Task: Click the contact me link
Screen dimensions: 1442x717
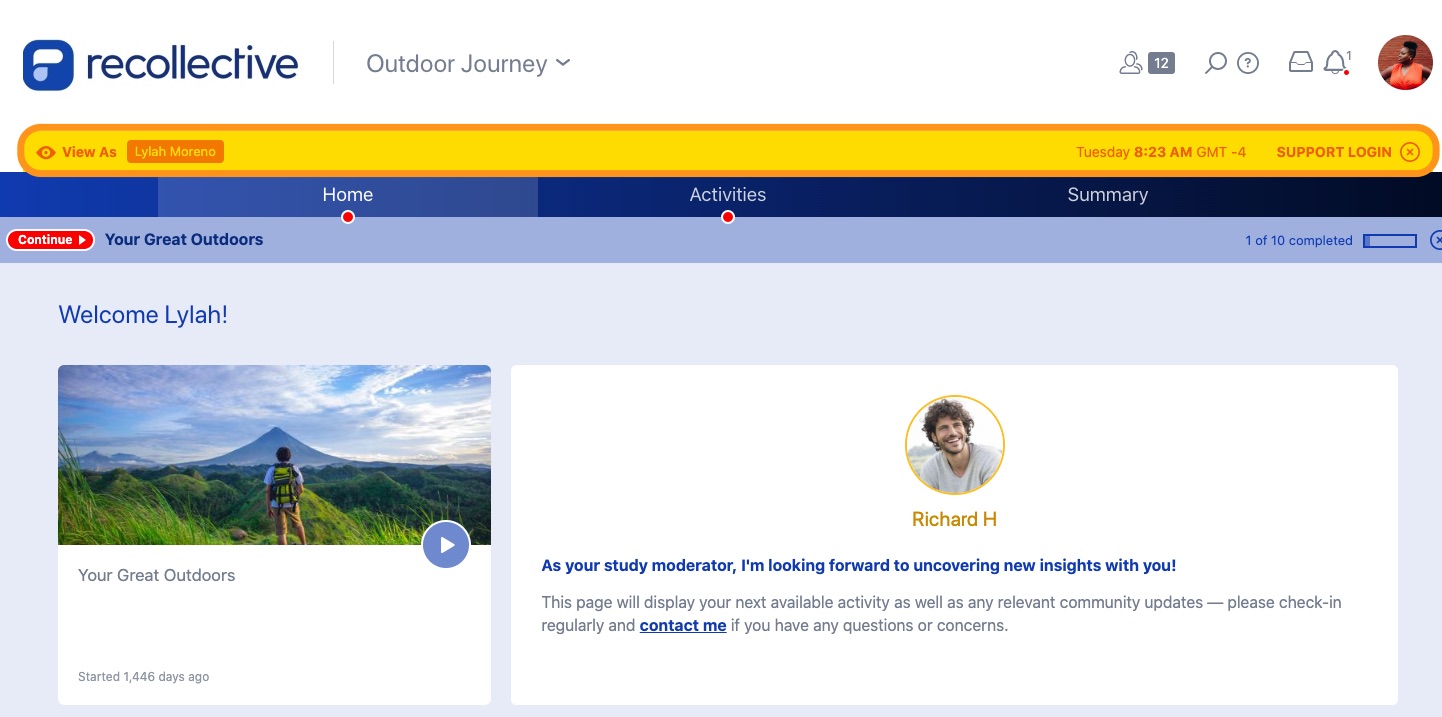Action: [683, 626]
